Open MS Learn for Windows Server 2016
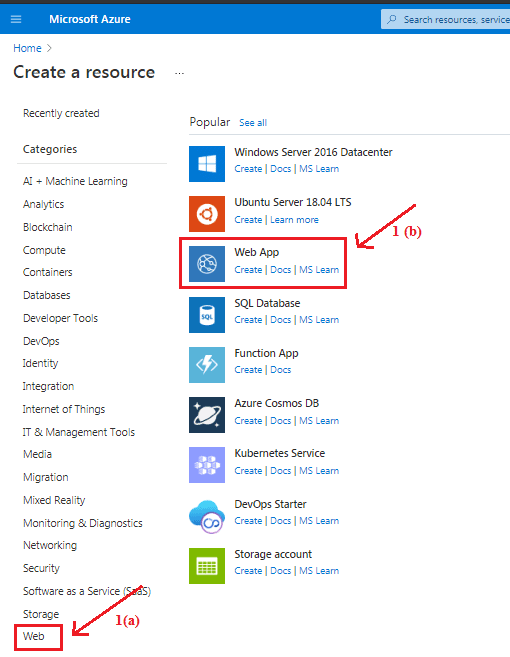 pos(319,169)
